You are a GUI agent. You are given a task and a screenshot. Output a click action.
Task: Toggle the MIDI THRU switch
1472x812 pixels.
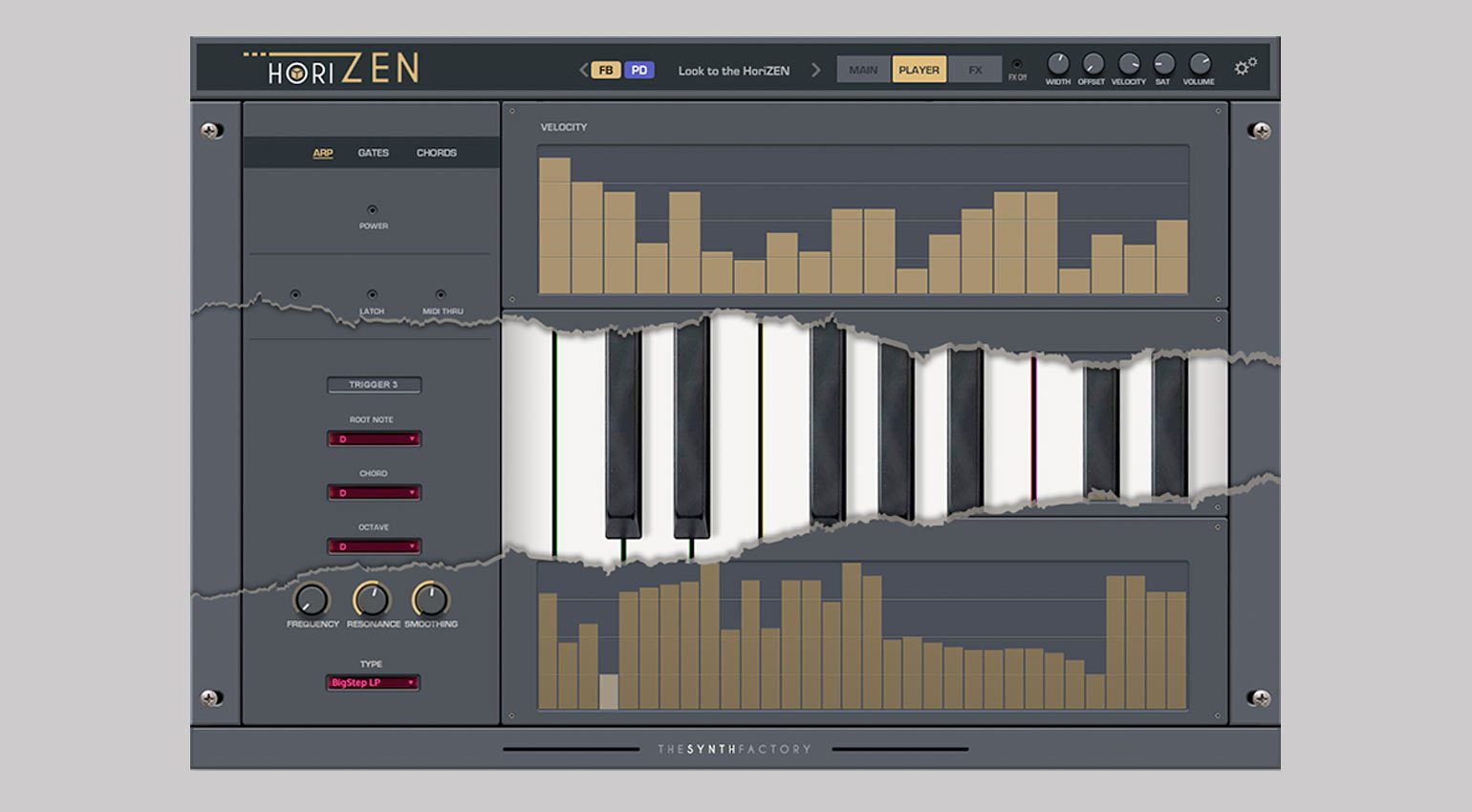tap(441, 294)
